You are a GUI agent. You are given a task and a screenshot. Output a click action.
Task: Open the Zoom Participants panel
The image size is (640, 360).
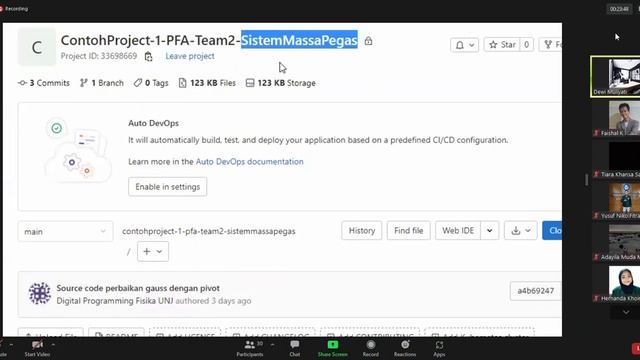250,349
